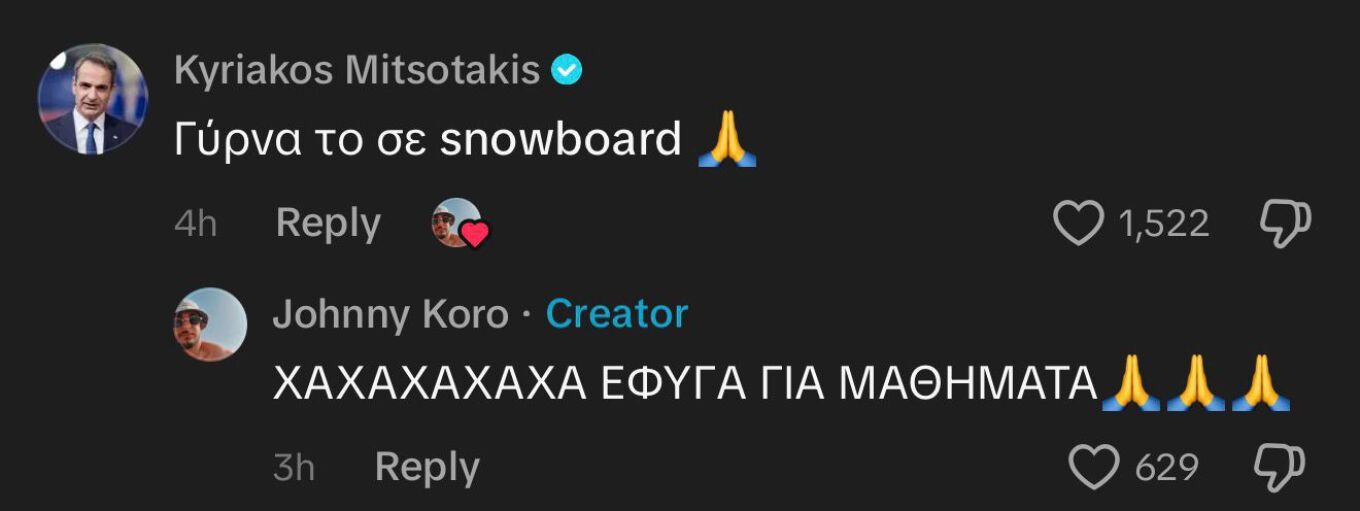
Task: Open Kyriakos Mitsotakis profile picture
Action: point(92,99)
